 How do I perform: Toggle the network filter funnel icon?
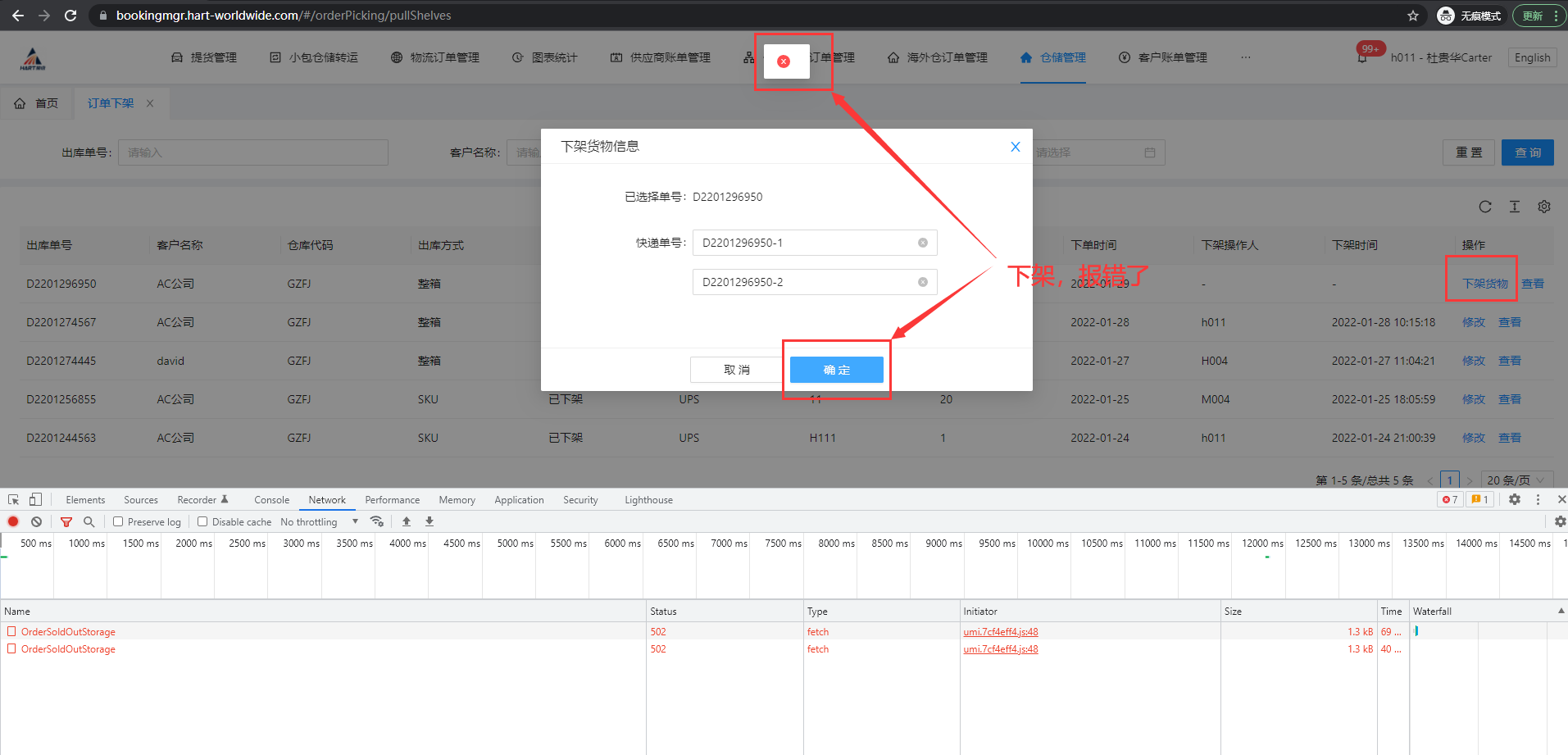point(66,521)
